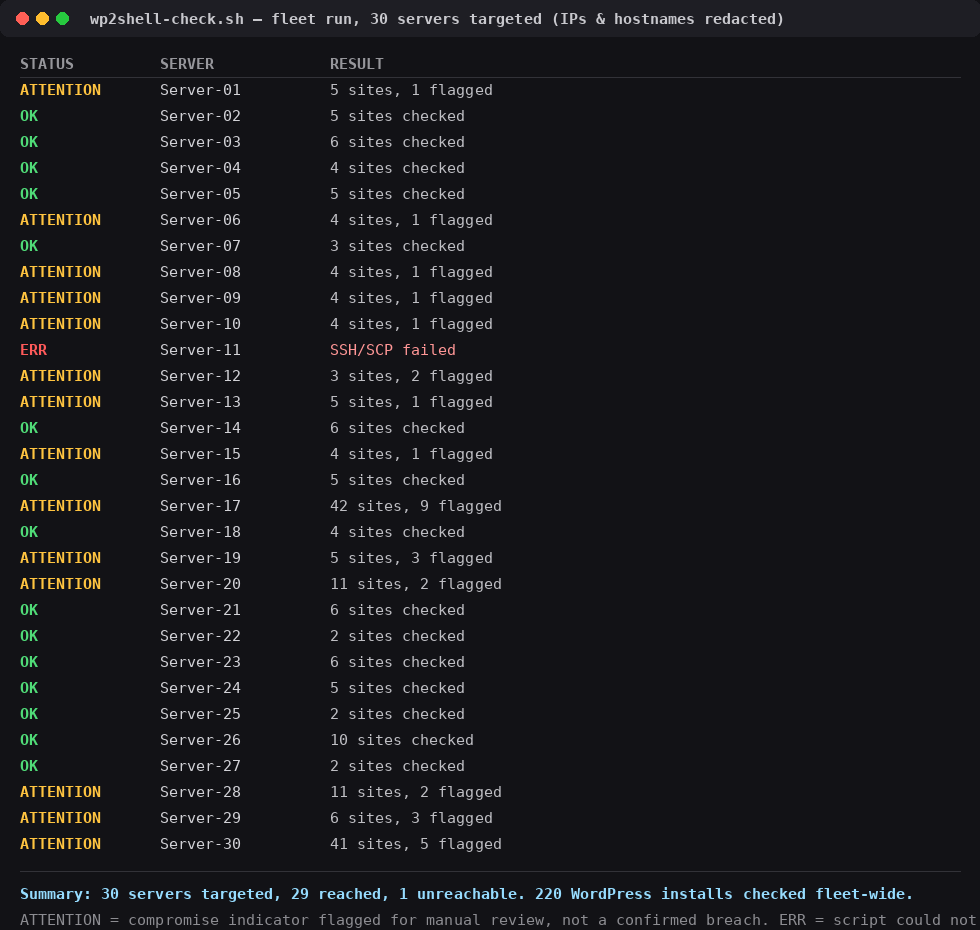Select the Server-02 name
This screenshot has width=980, height=930.
click(200, 116)
